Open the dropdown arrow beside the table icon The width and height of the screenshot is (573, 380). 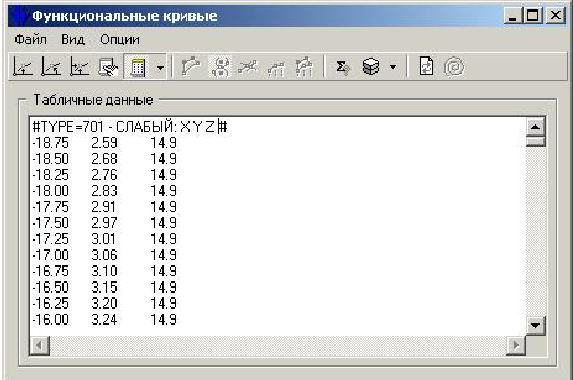click(160, 67)
